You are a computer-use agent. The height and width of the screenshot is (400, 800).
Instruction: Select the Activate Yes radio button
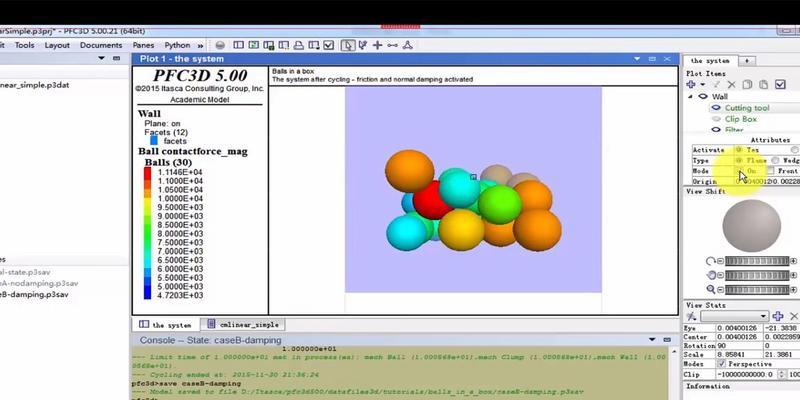739,150
